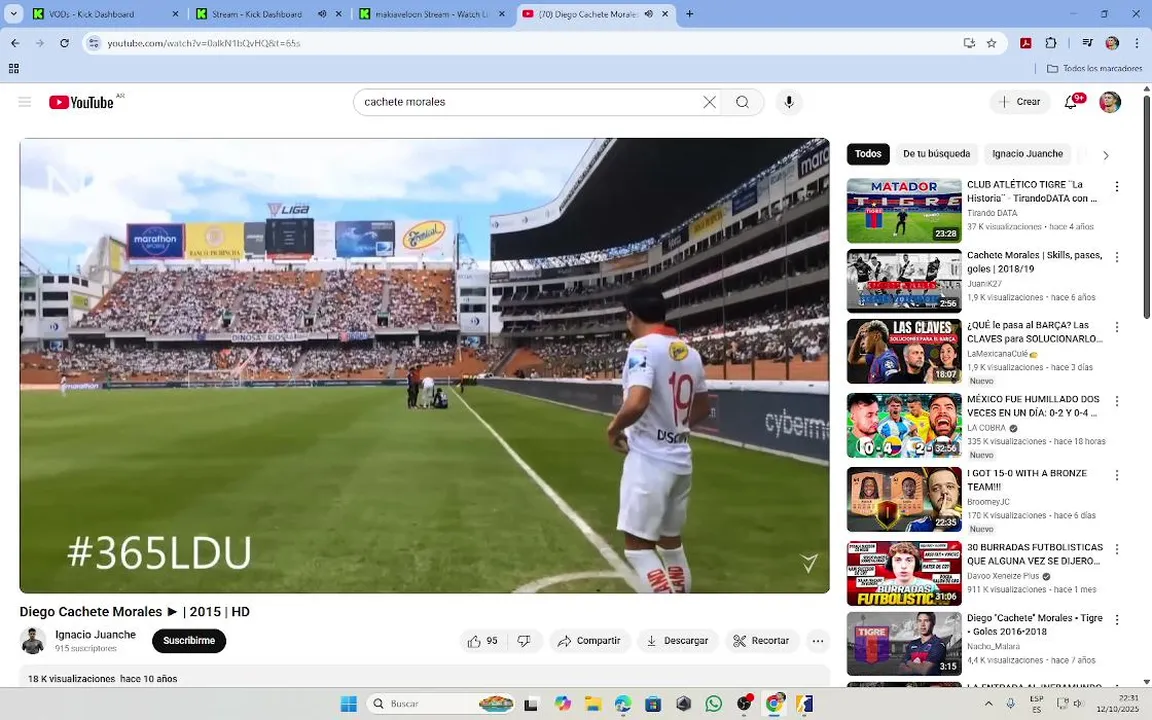Open OBS Studio from the taskbar
Image resolution: width=1152 pixels, height=720 pixels.
click(x=744, y=704)
